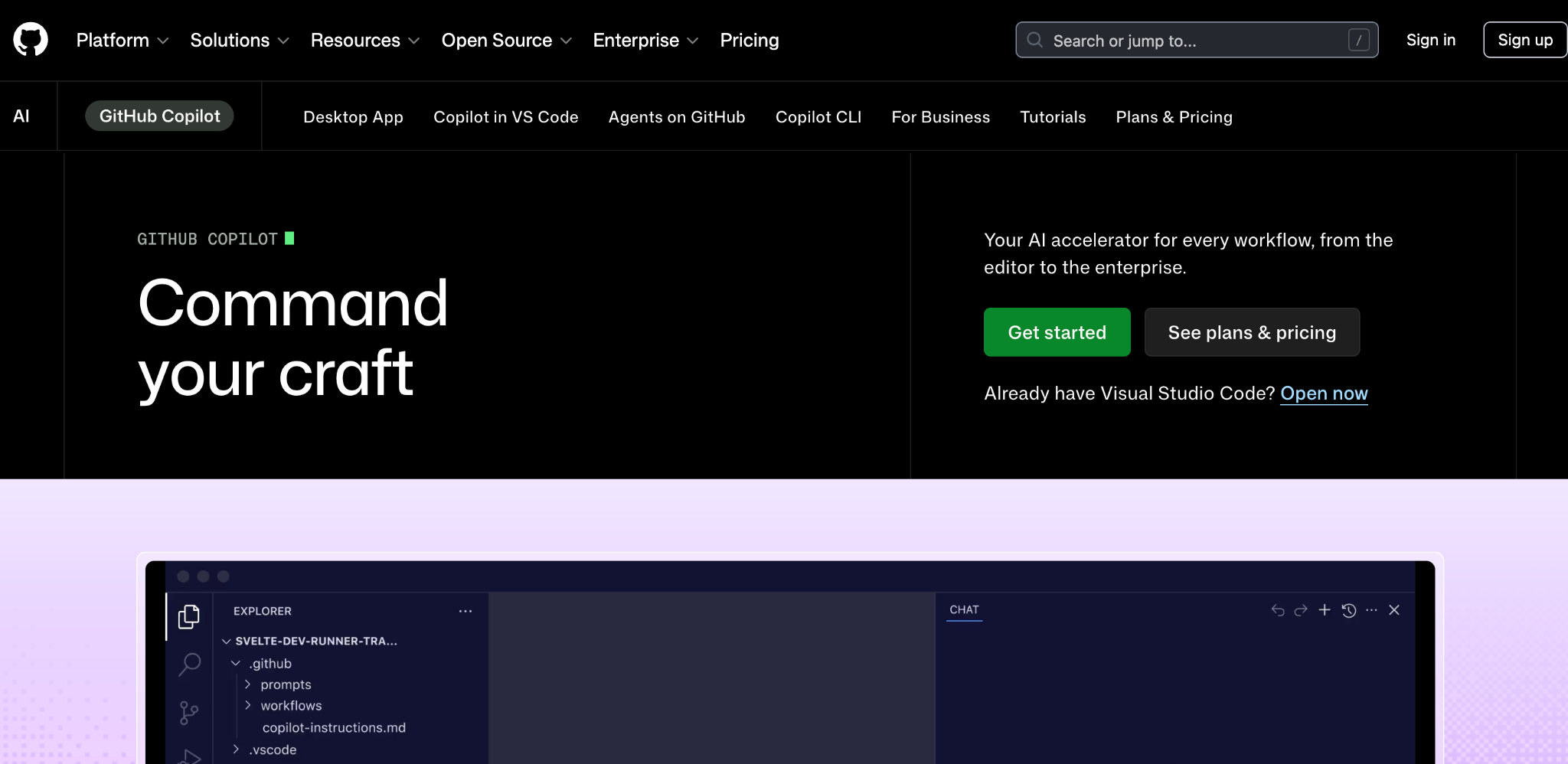Screen dimensions: 1568x764
Task: Follow the Open now link
Action: (x=1324, y=393)
